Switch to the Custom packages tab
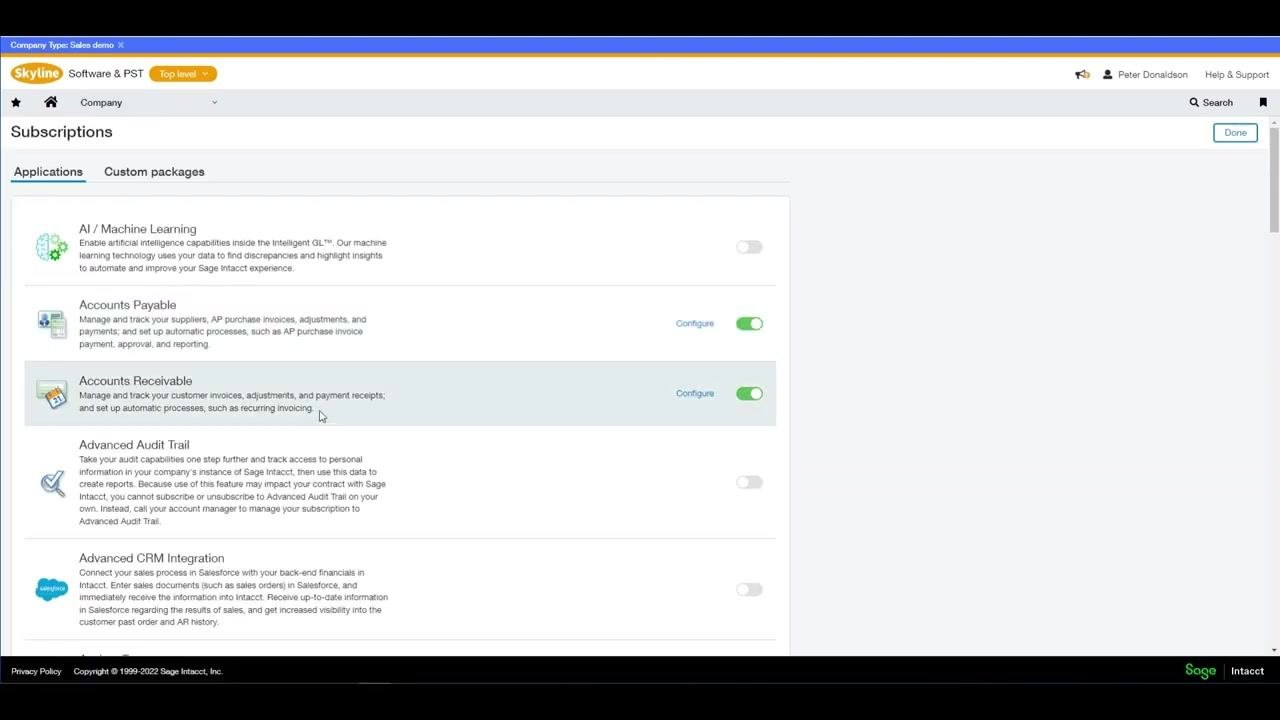 click(154, 172)
